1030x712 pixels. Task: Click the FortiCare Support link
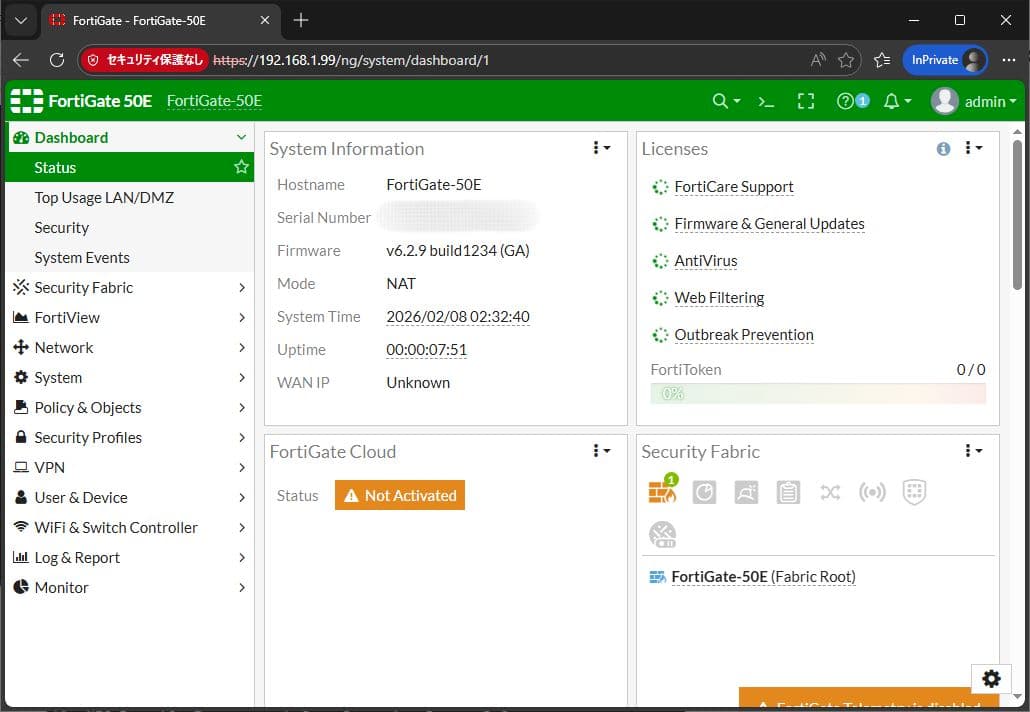(x=733, y=187)
